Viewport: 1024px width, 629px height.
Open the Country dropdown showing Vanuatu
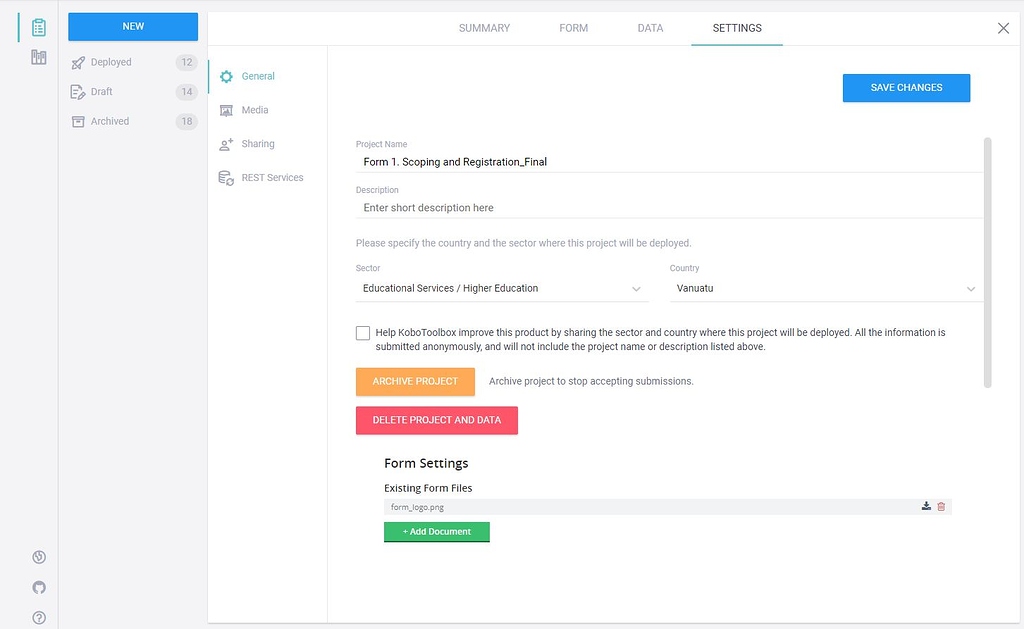969,288
